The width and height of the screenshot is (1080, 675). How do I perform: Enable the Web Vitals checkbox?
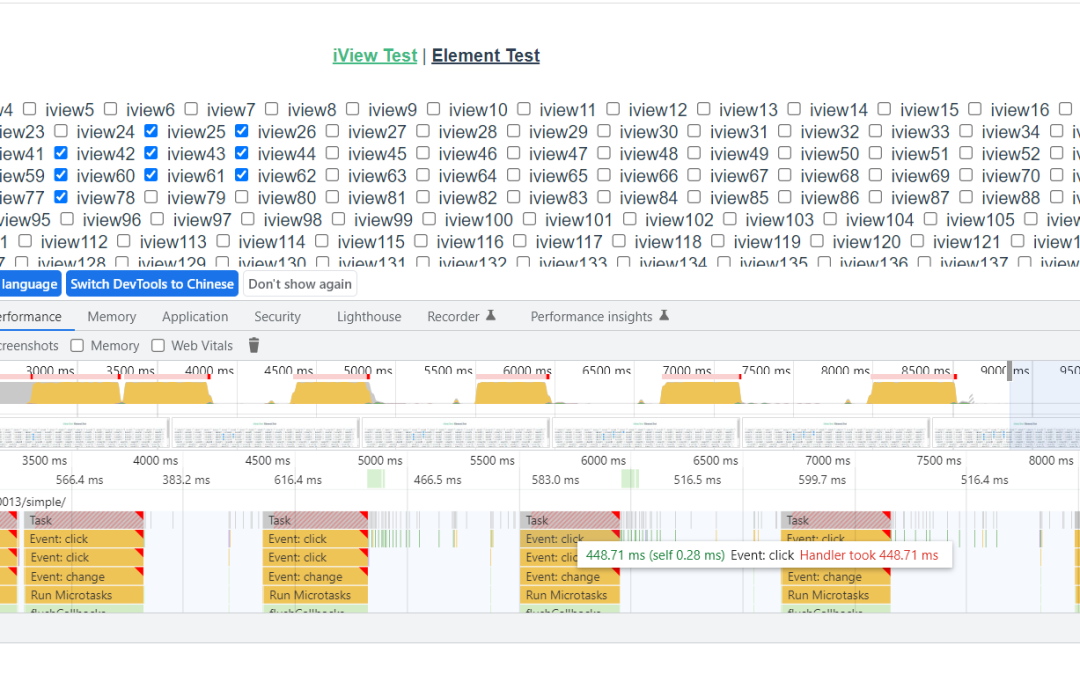tap(158, 346)
